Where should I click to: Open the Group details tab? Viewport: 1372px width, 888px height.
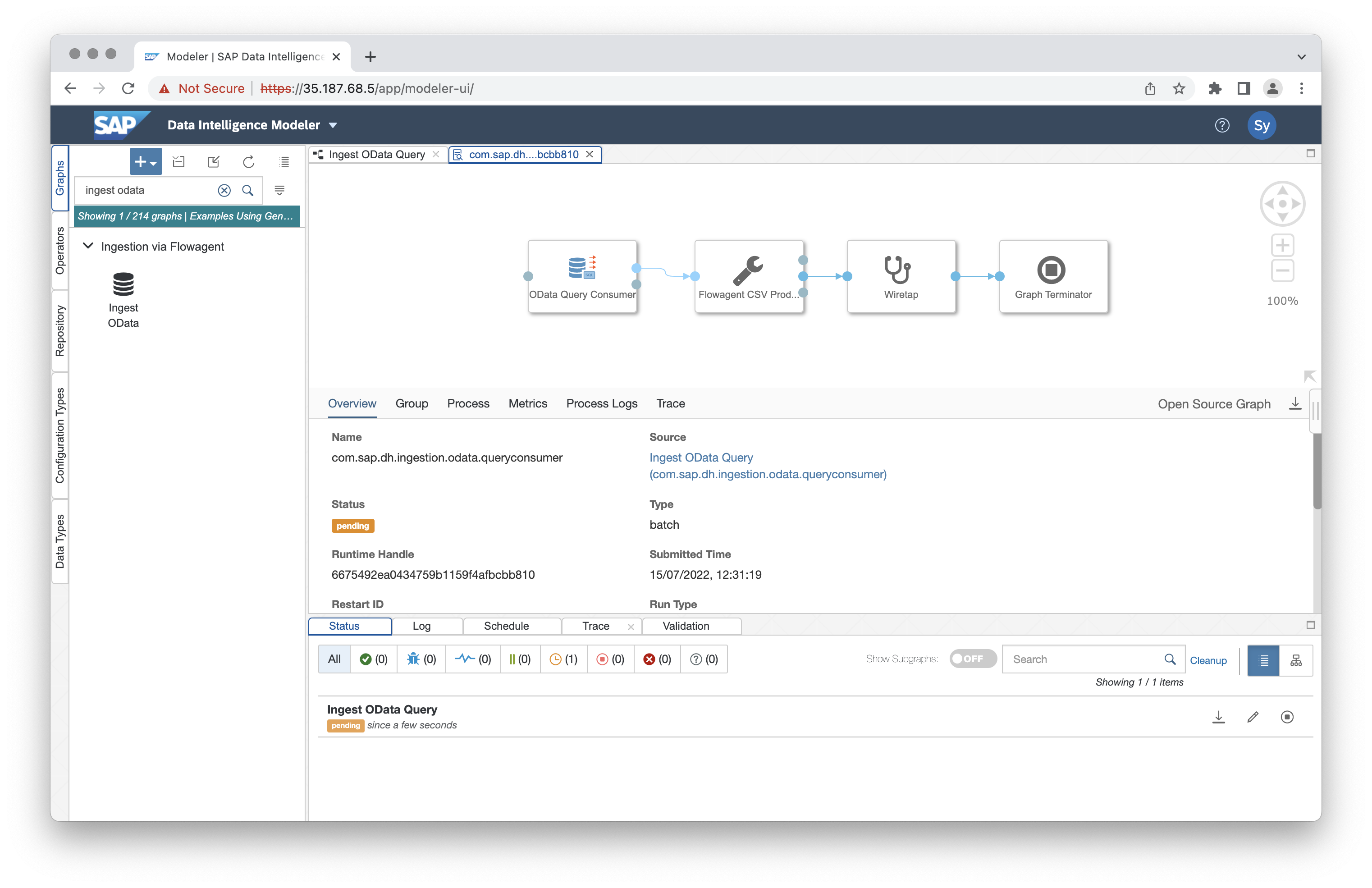click(412, 403)
